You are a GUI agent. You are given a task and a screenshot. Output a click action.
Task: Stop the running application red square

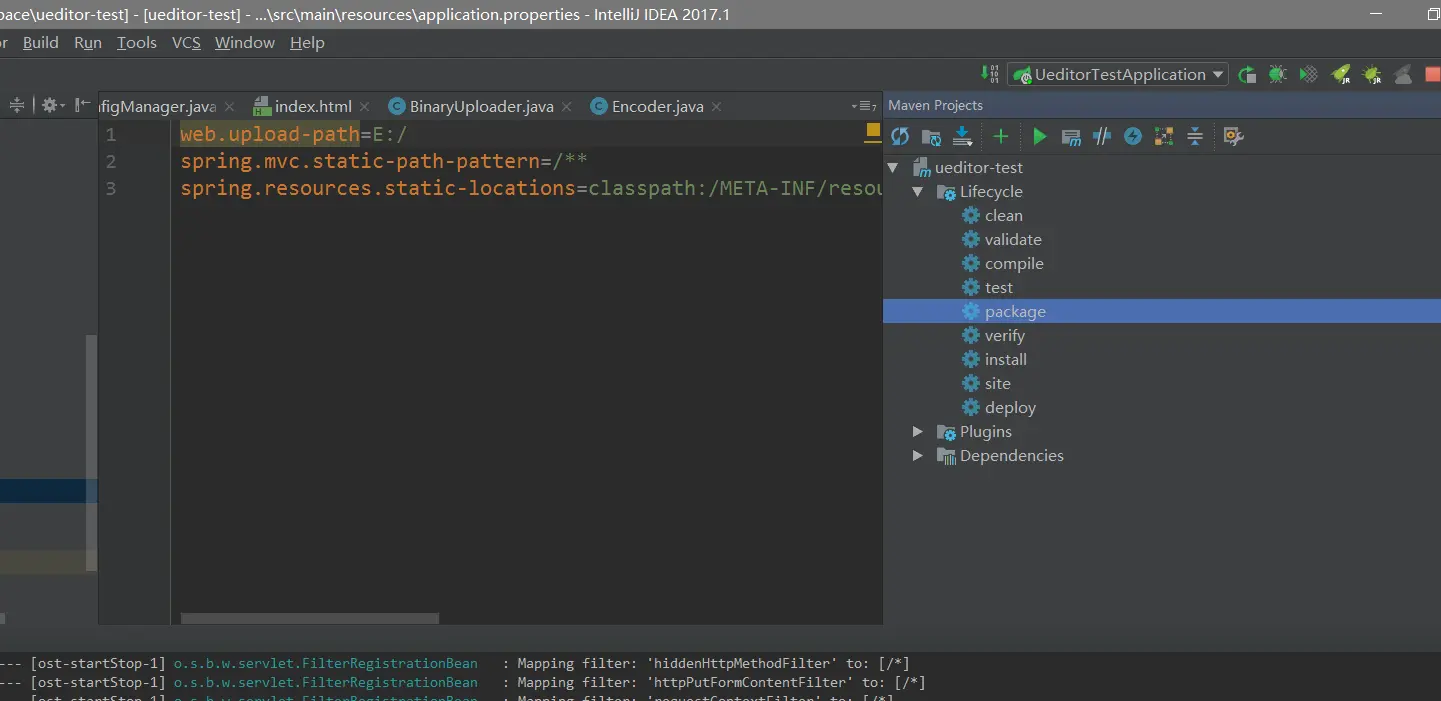1433,74
